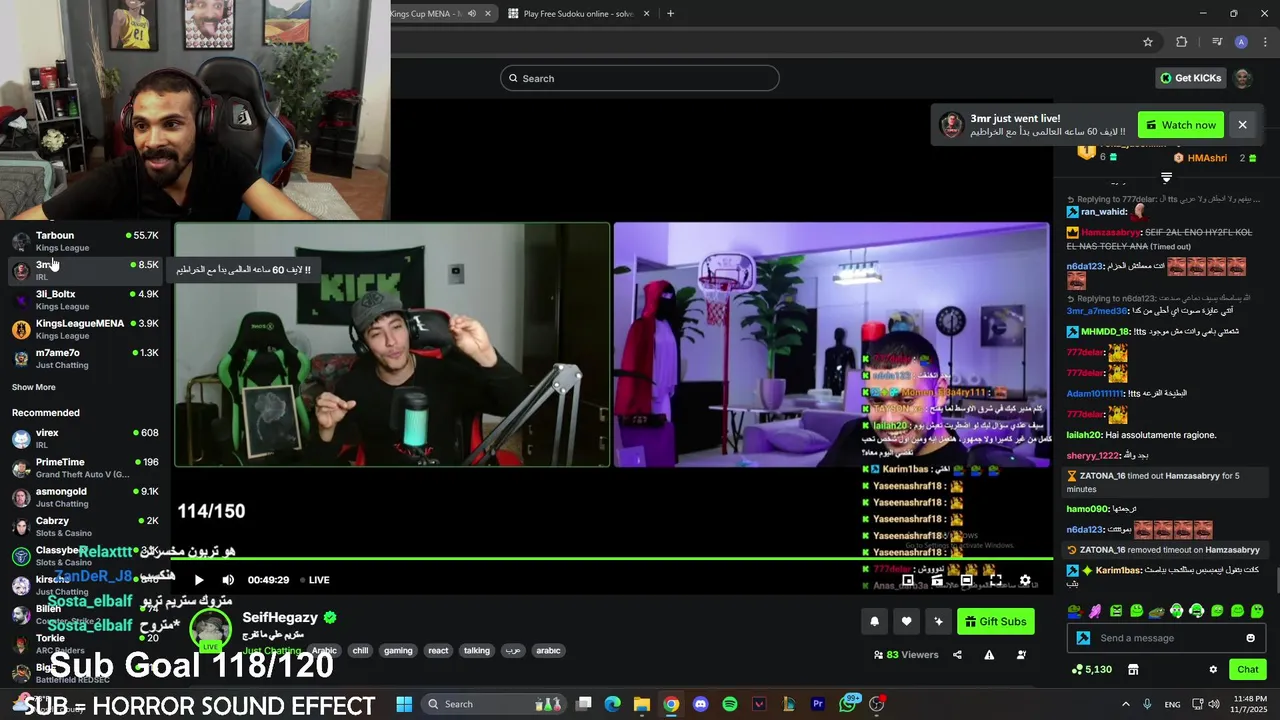Click green video progress bar

(614, 558)
